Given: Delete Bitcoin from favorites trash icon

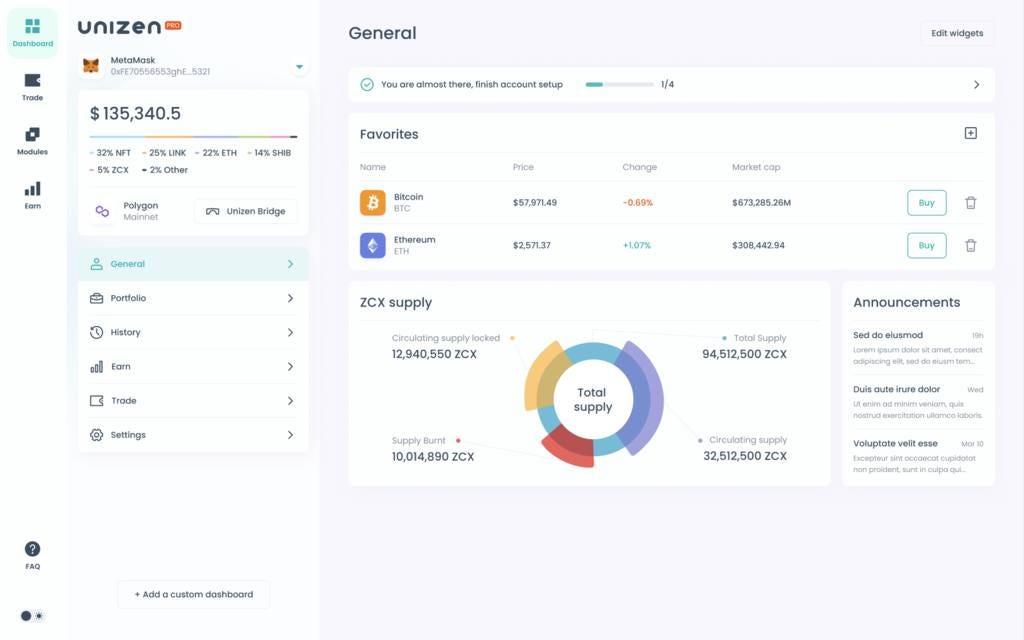Looking at the screenshot, I should (x=970, y=202).
